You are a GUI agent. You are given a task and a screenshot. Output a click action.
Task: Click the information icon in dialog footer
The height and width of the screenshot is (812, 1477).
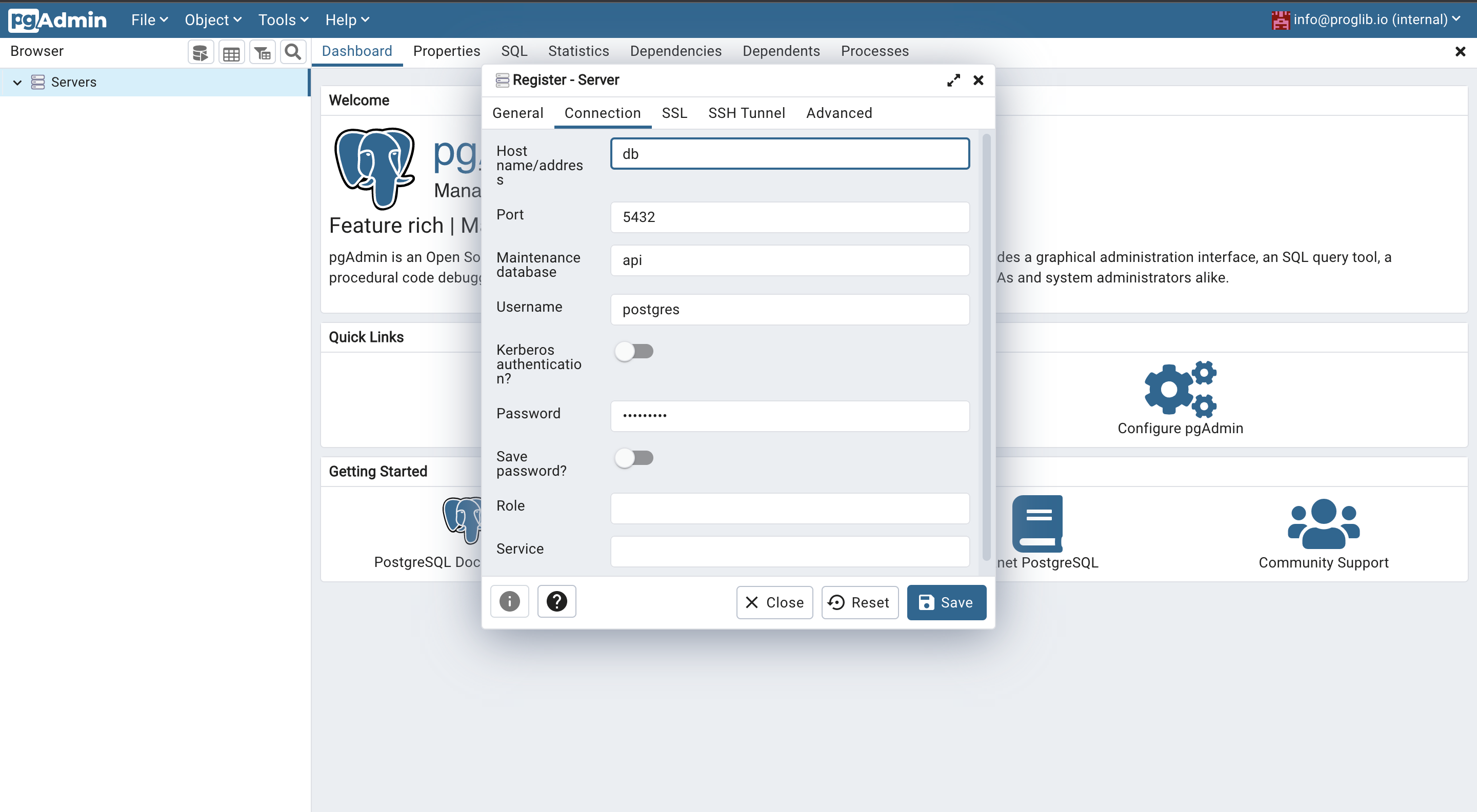(509, 601)
